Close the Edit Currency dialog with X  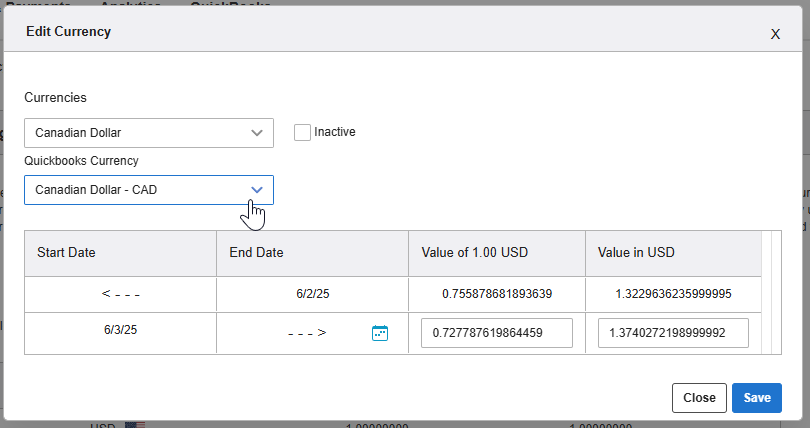tap(774, 34)
